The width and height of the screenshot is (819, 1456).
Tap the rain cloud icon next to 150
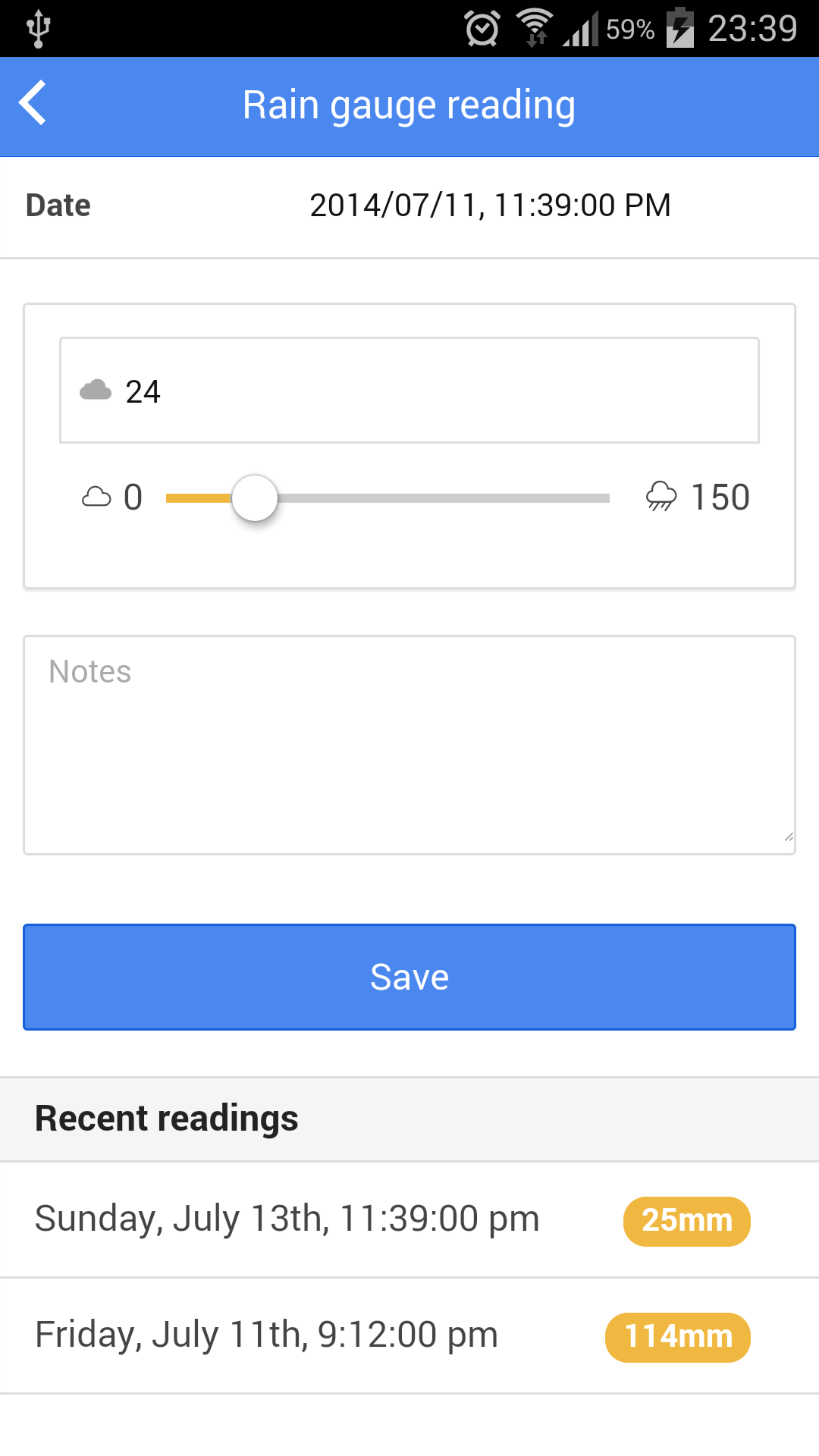point(660,497)
